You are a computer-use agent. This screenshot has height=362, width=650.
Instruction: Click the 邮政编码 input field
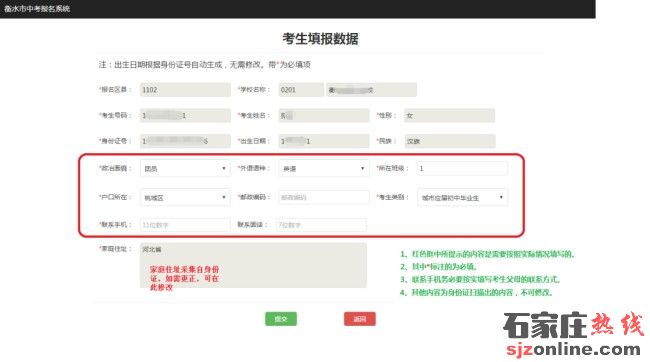pos(324,197)
